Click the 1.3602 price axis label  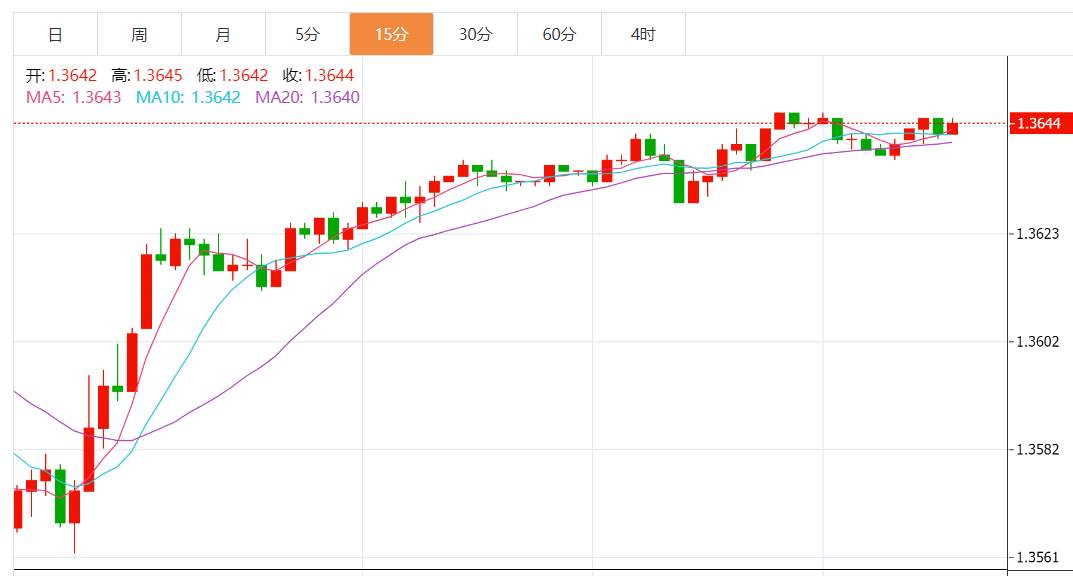coord(1037,342)
